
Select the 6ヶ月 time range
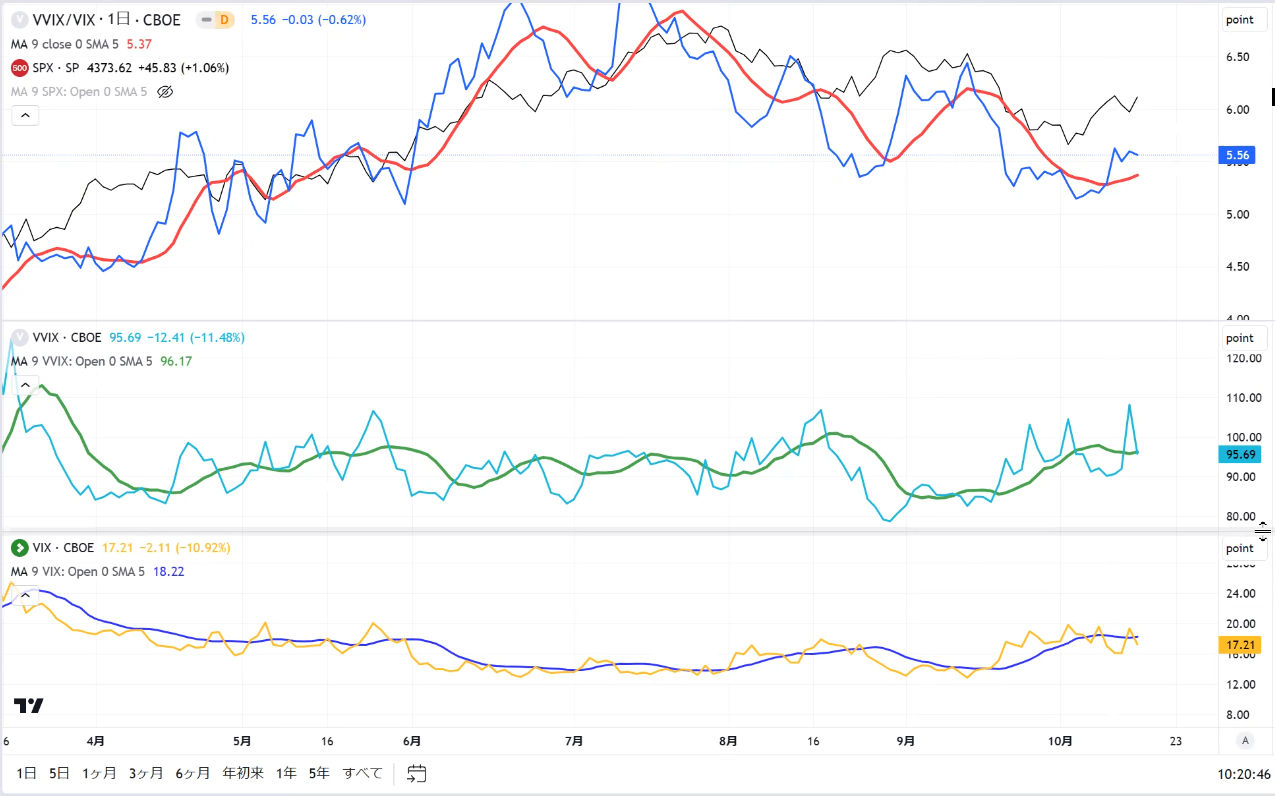point(194,773)
